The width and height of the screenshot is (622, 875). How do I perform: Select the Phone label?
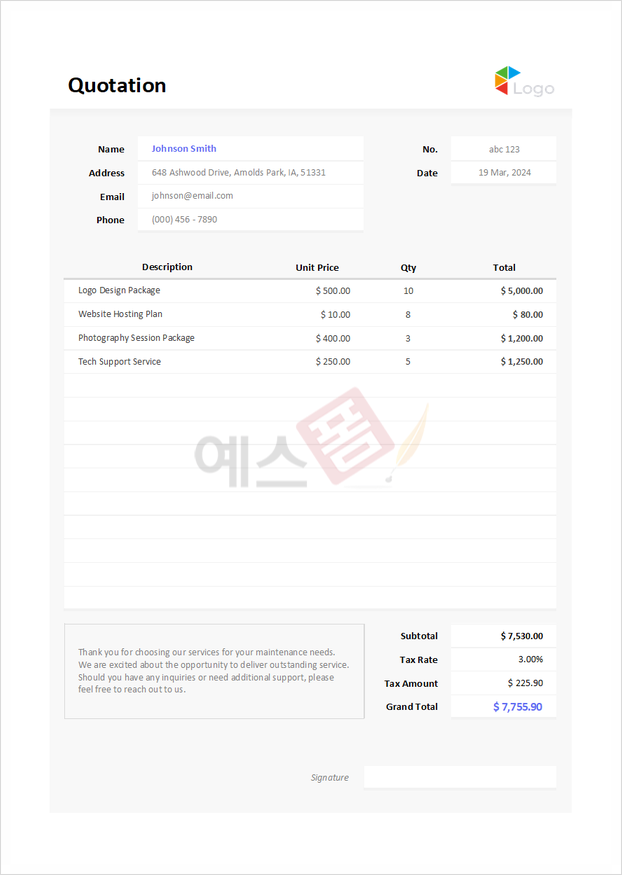(x=110, y=220)
